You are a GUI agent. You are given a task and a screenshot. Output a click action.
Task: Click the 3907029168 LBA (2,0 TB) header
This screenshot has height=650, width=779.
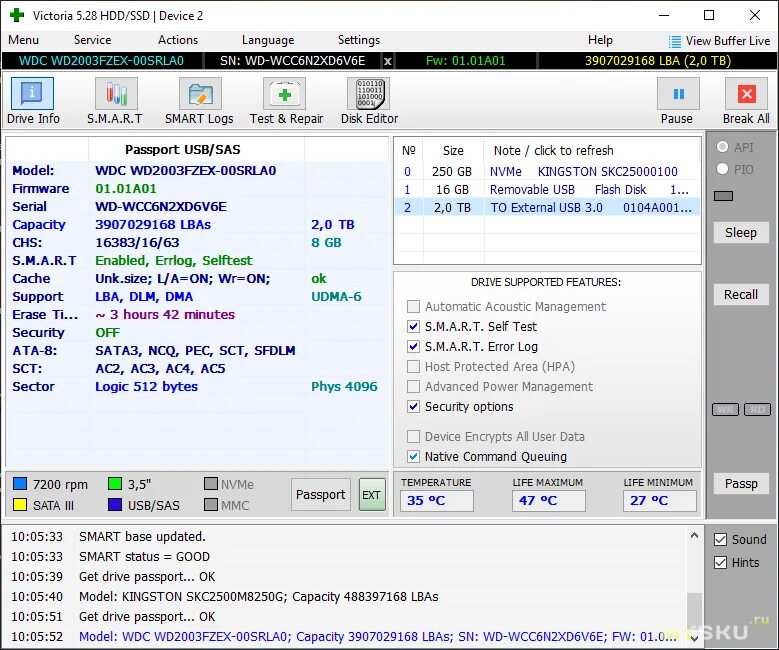(658, 61)
